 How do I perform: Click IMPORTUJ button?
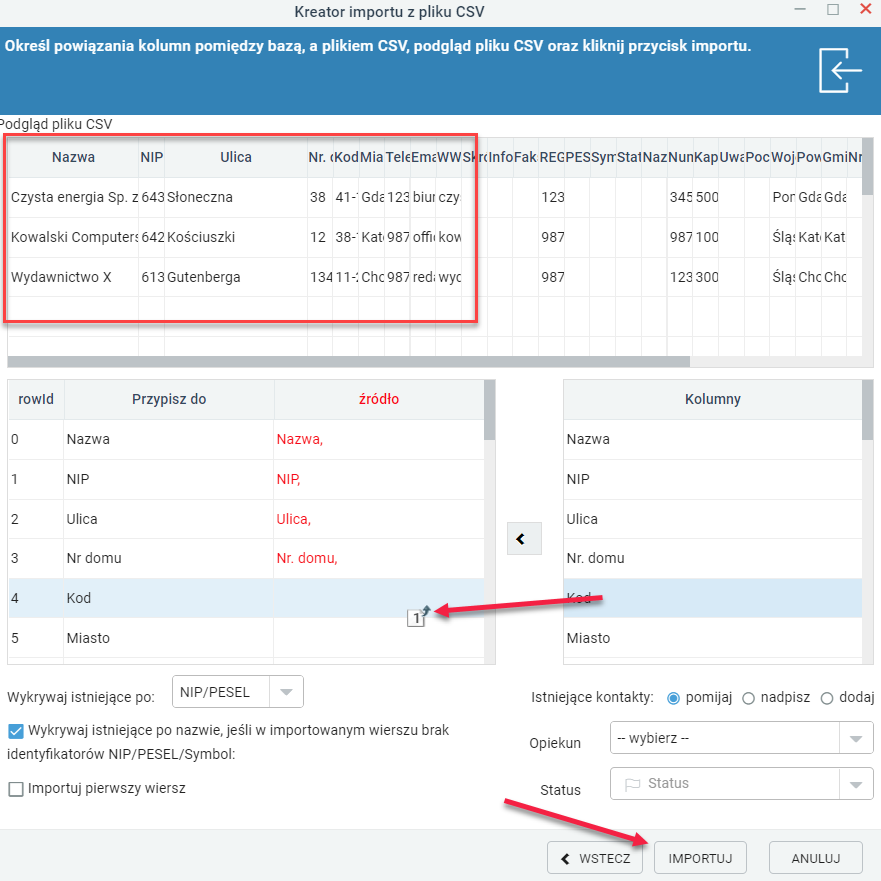point(700,858)
